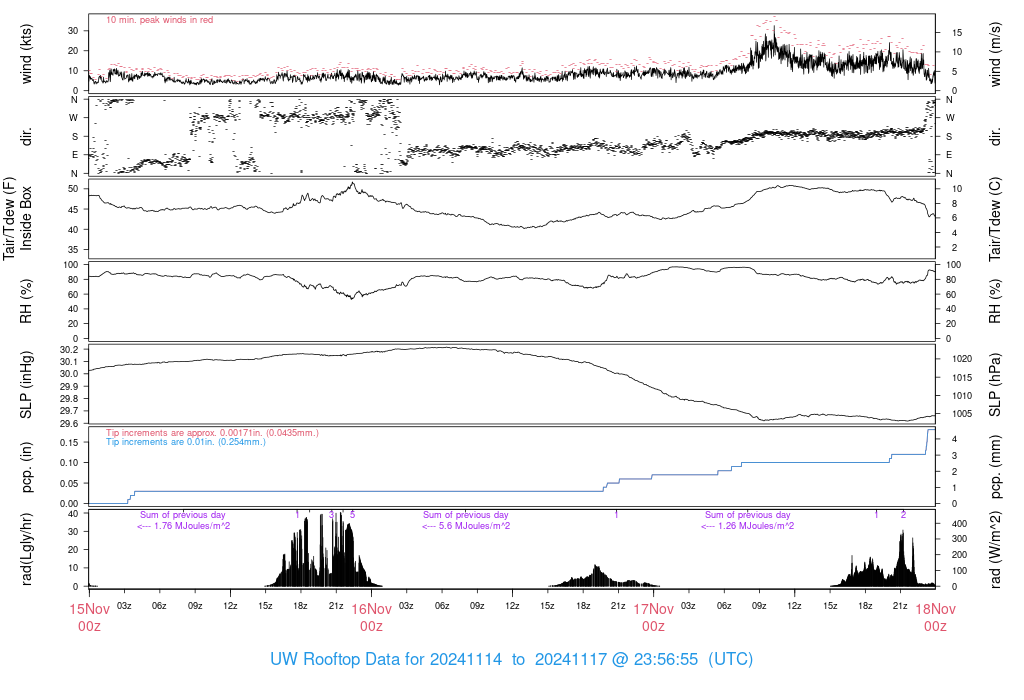This screenshot has height=700, width=1024.
Task: Click the peak wind spike on the wind chart
Action: pyautogui.click(x=775, y=29)
